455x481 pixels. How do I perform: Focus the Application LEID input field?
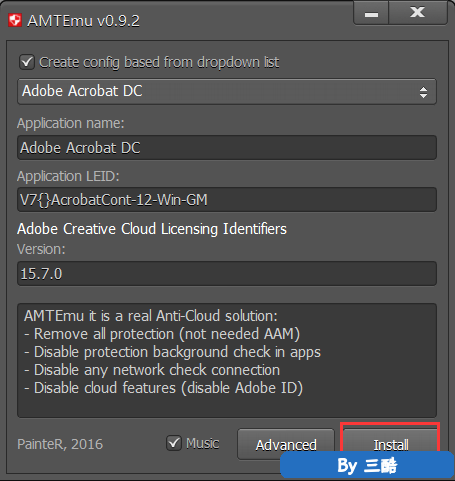[227, 200]
